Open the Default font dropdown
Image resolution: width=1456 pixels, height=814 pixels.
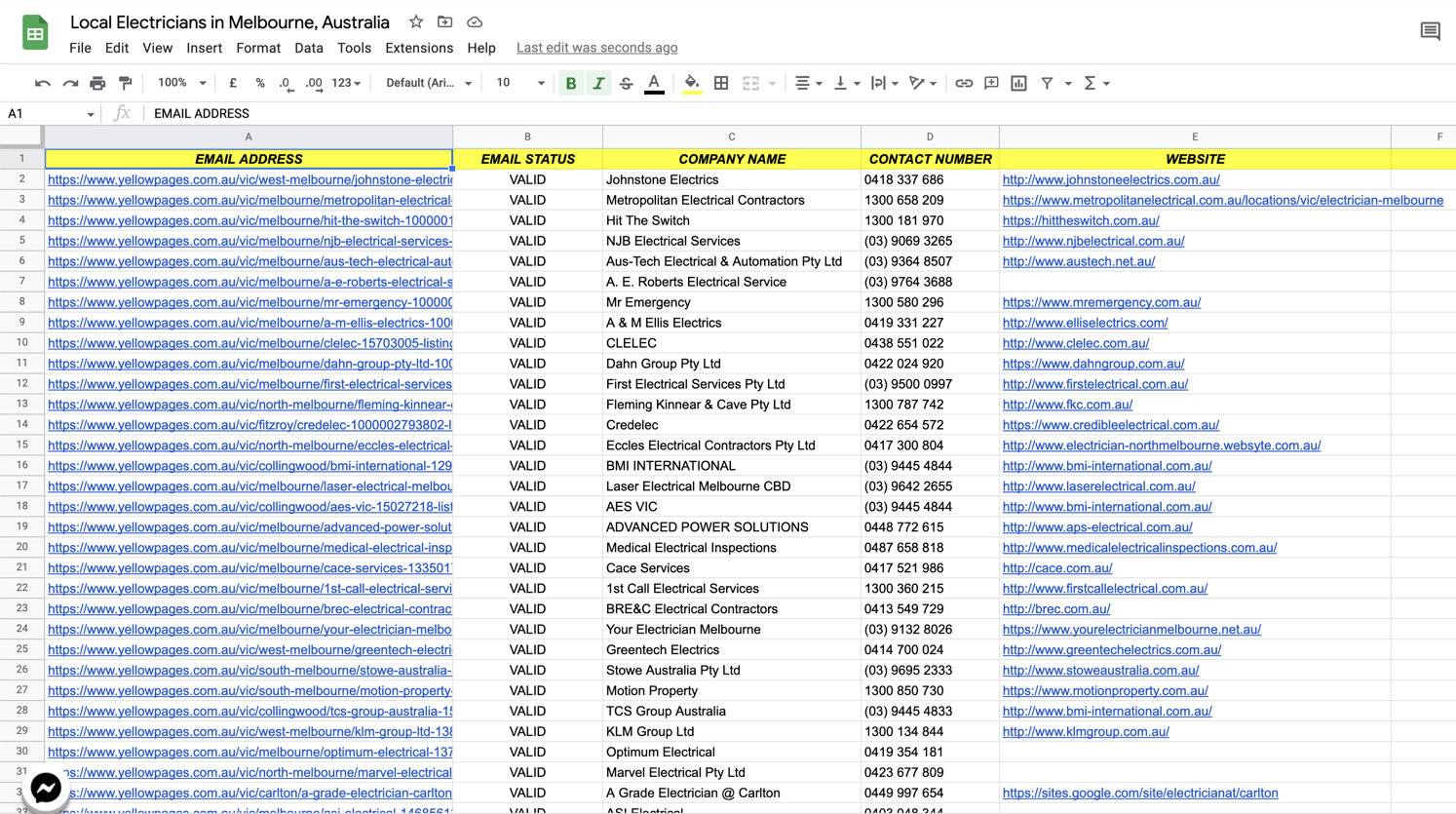click(x=429, y=84)
